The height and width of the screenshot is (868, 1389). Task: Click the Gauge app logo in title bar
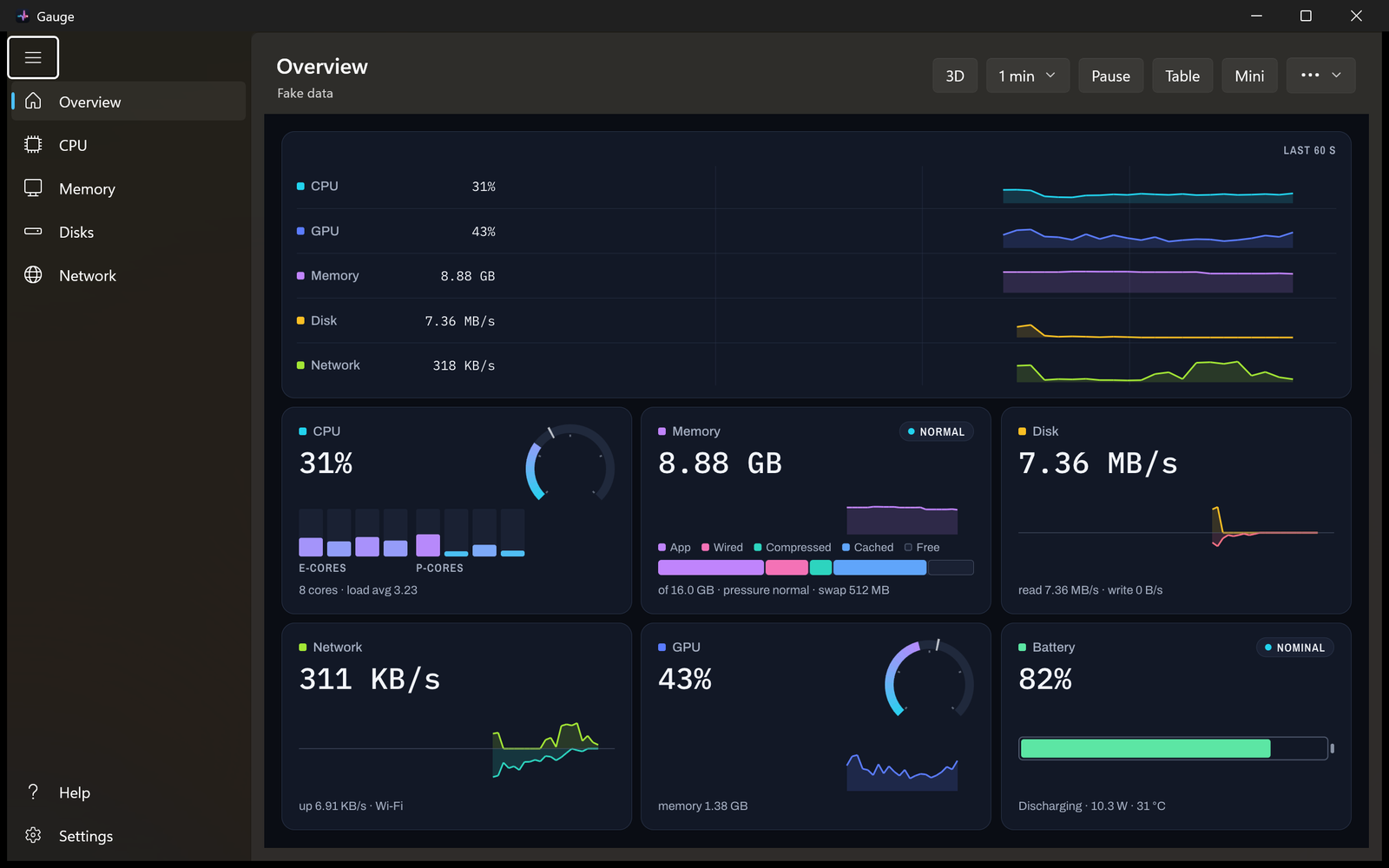tap(23, 16)
